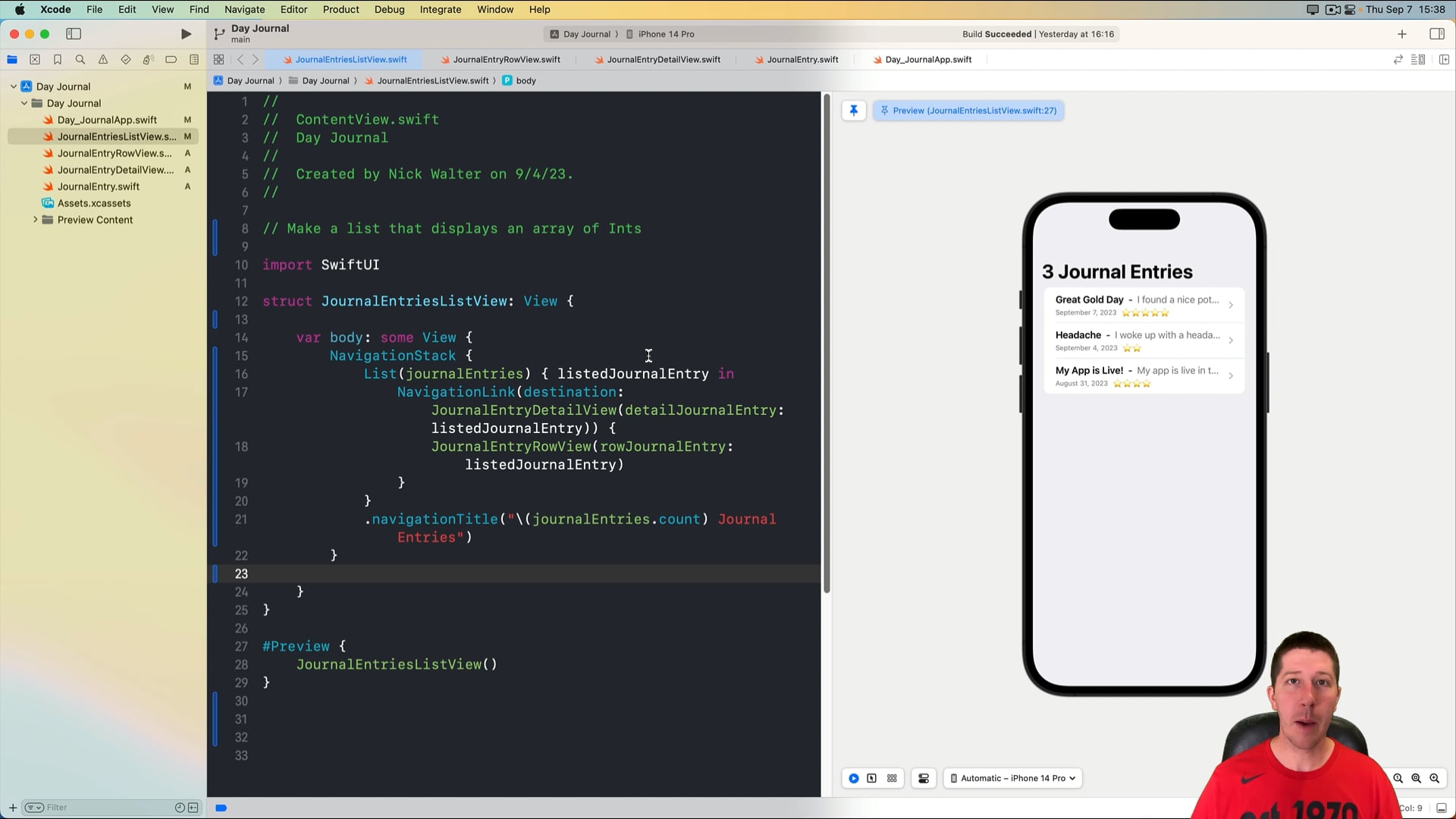Zoom in the preview canvas
This screenshot has width=1456, height=819.
[1435, 778]
